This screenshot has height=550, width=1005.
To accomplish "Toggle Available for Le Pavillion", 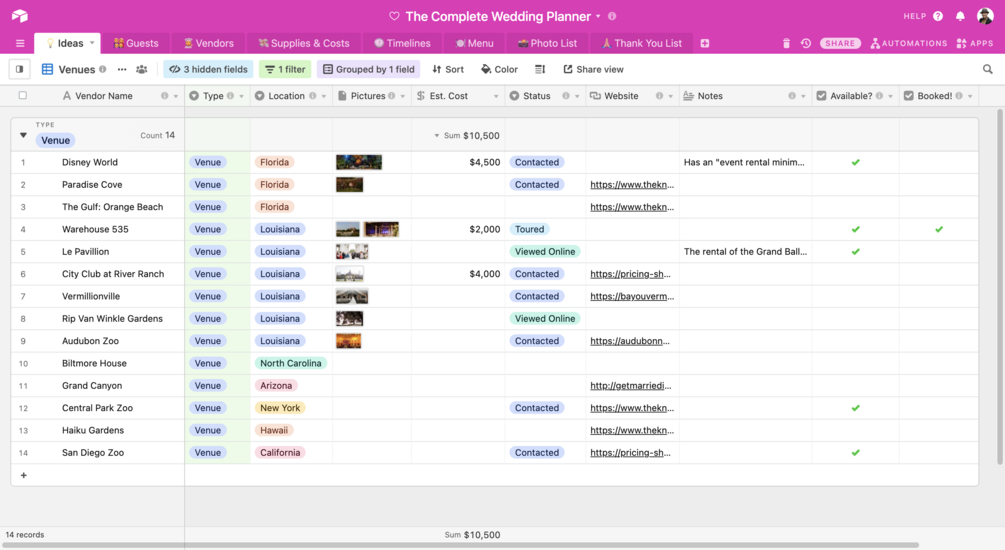I will click(855, 251).
